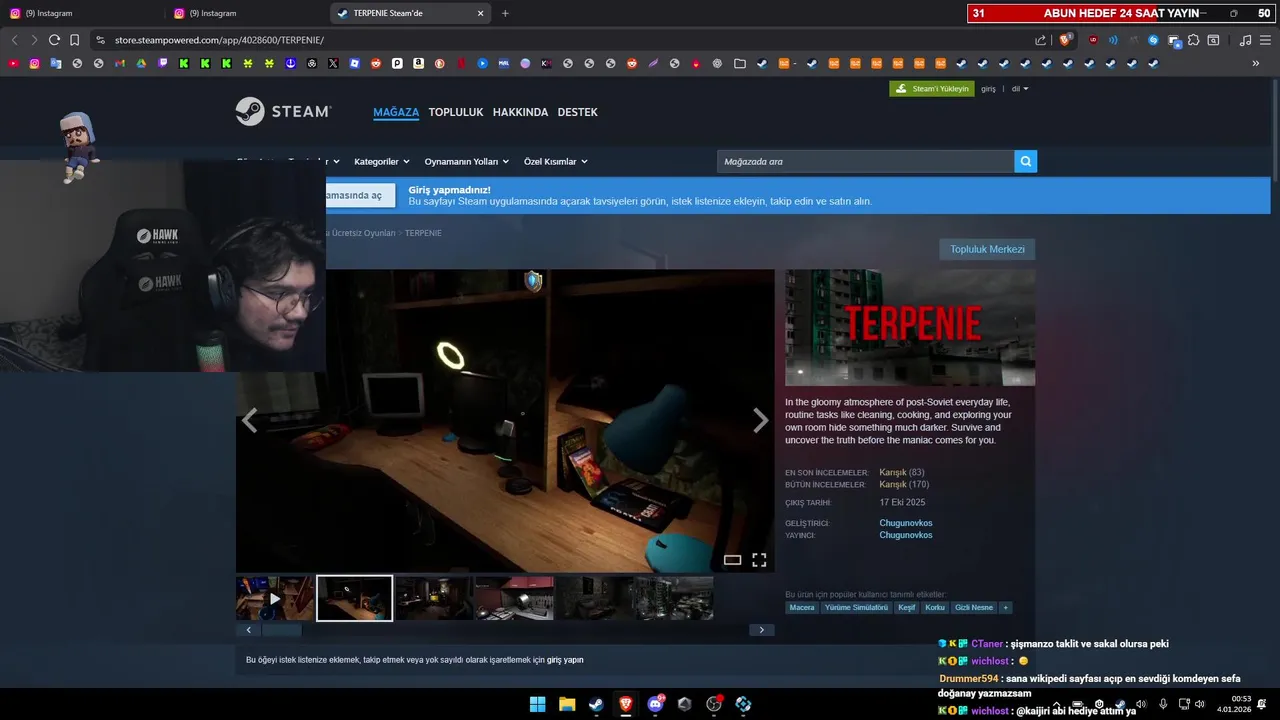This screenshot has width=1280, height=720.
Task: Switch to the MAĞAZA tab
Action: pos(396,112)
